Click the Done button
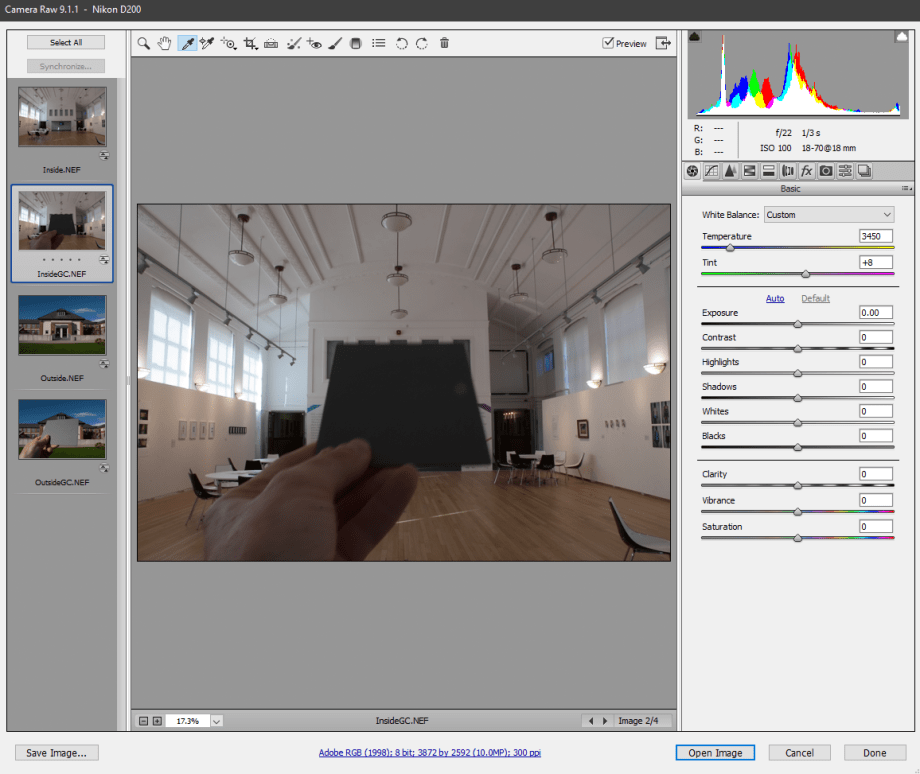The width and height of the screenshot is (920, 774). (874, 753)
